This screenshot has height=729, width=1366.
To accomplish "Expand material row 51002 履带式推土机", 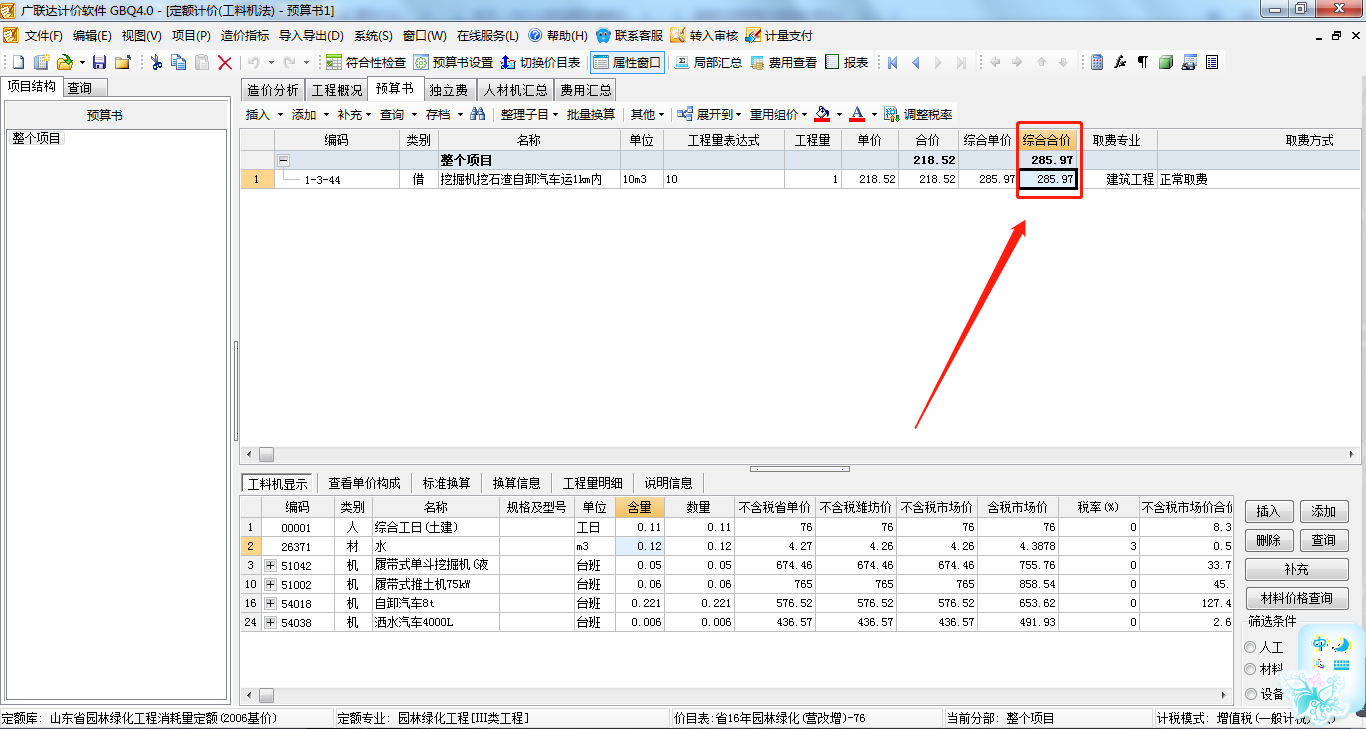I will click(x=270, y=584).
